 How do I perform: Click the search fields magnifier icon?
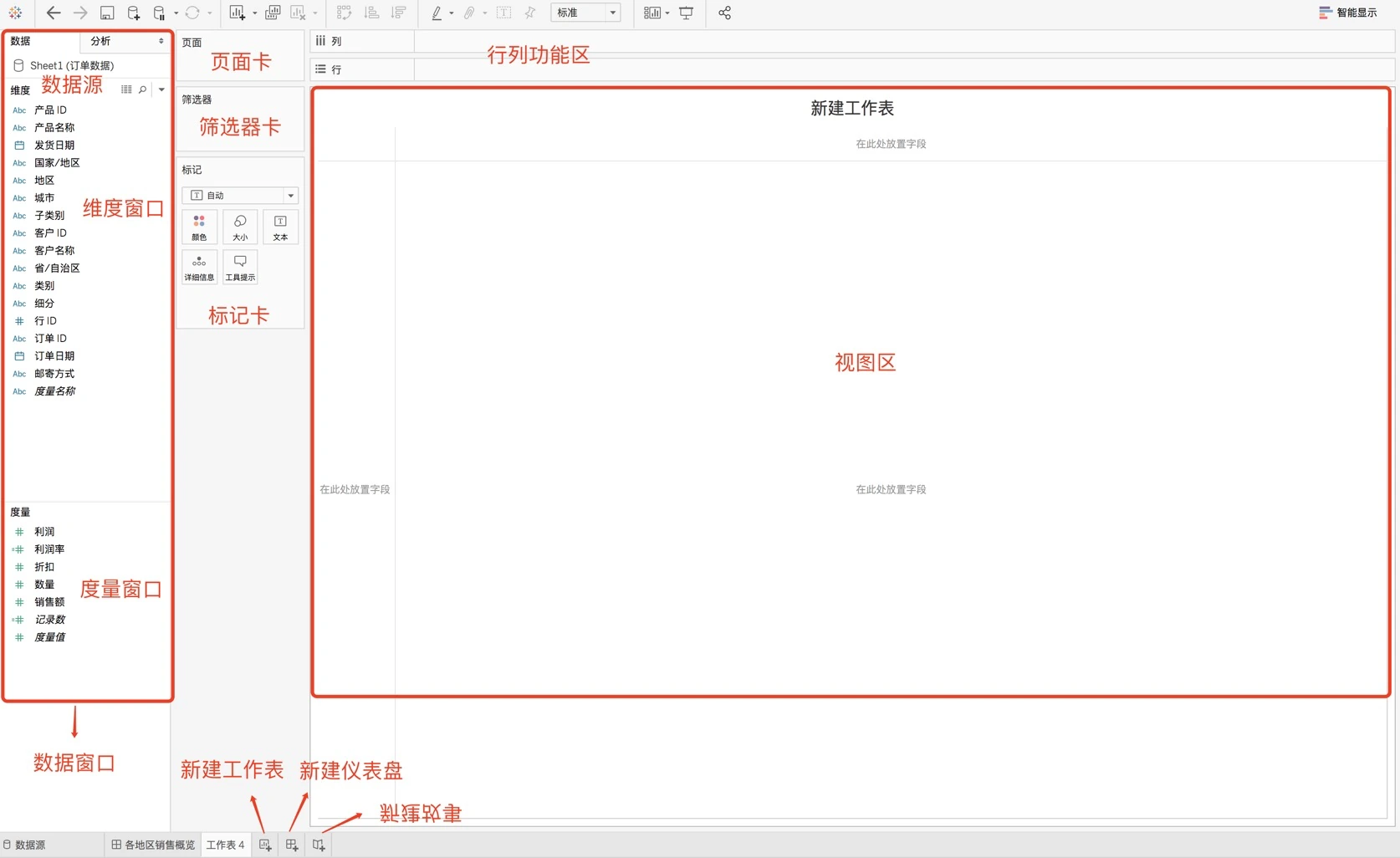[x=143, y=89]
